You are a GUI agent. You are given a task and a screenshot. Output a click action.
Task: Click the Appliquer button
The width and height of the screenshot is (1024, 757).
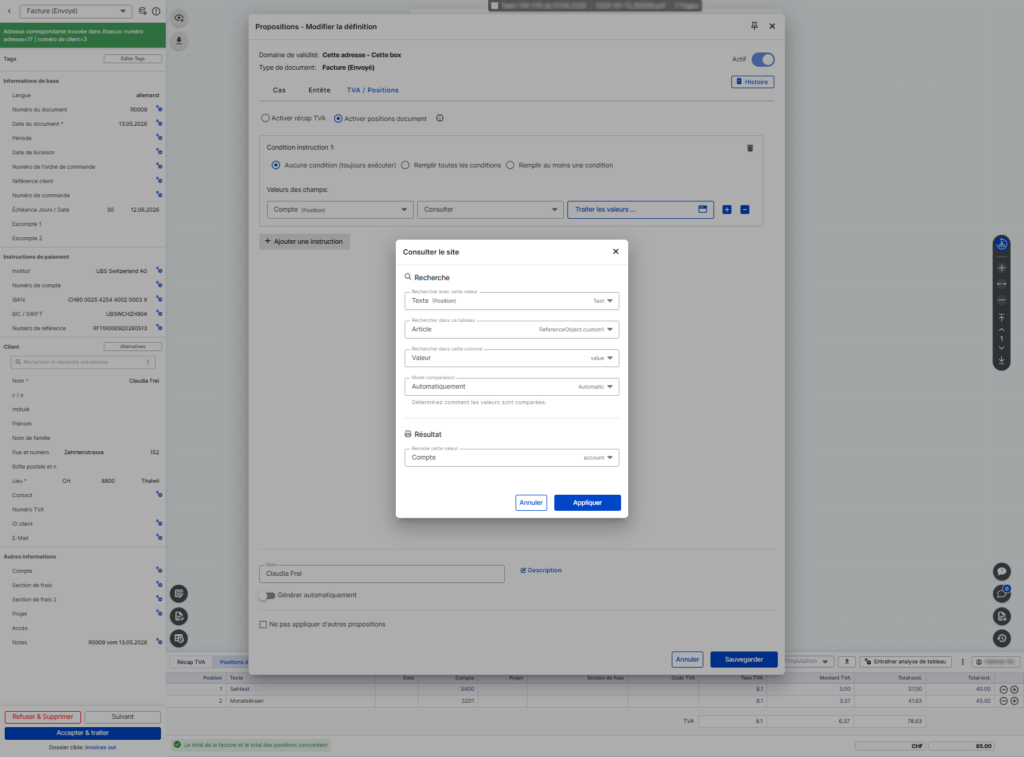click(587, 502)
